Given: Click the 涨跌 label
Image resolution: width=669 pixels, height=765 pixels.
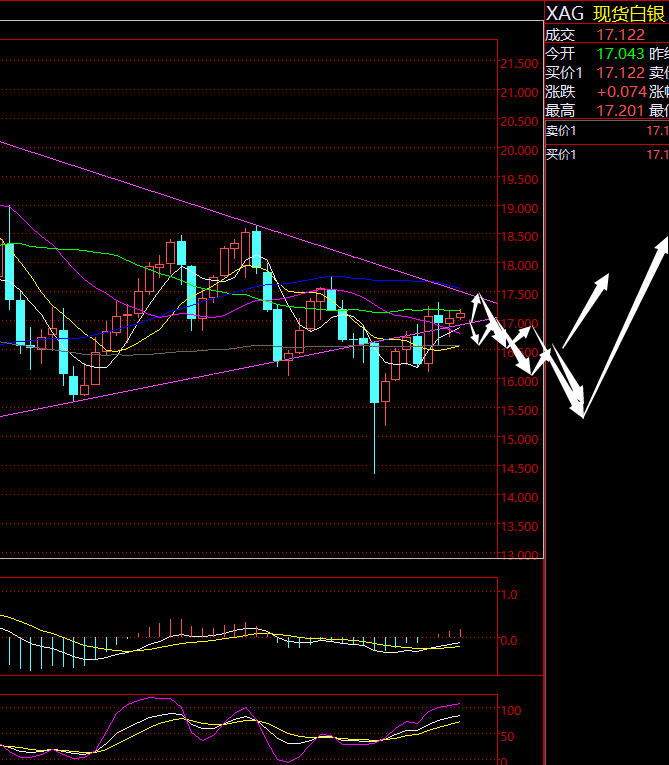Looking at the screenshot, I should (x=560, y=92).
